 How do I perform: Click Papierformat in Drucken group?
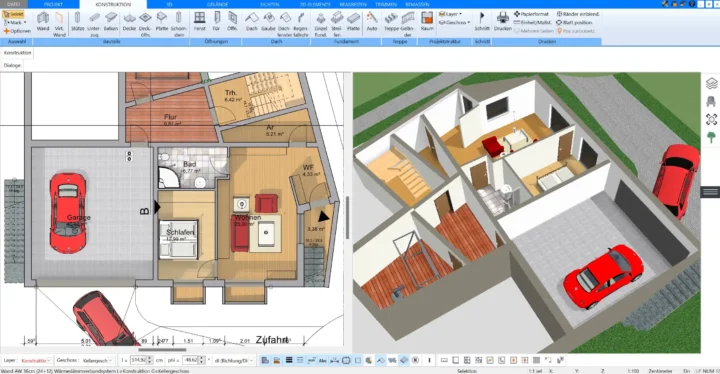tap(531, 14)
